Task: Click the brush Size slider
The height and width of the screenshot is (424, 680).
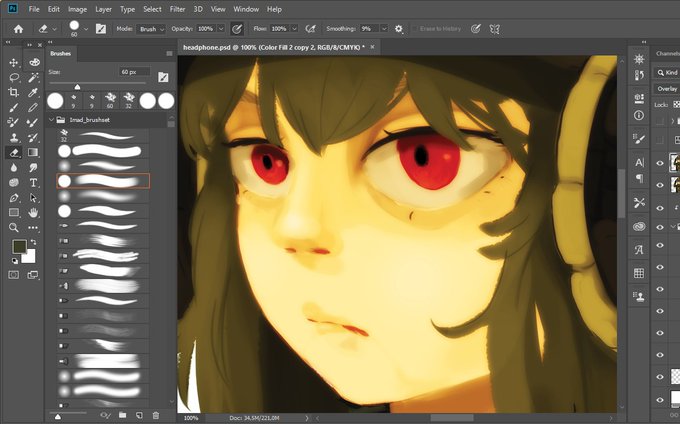Action: [x=98, y=84]
